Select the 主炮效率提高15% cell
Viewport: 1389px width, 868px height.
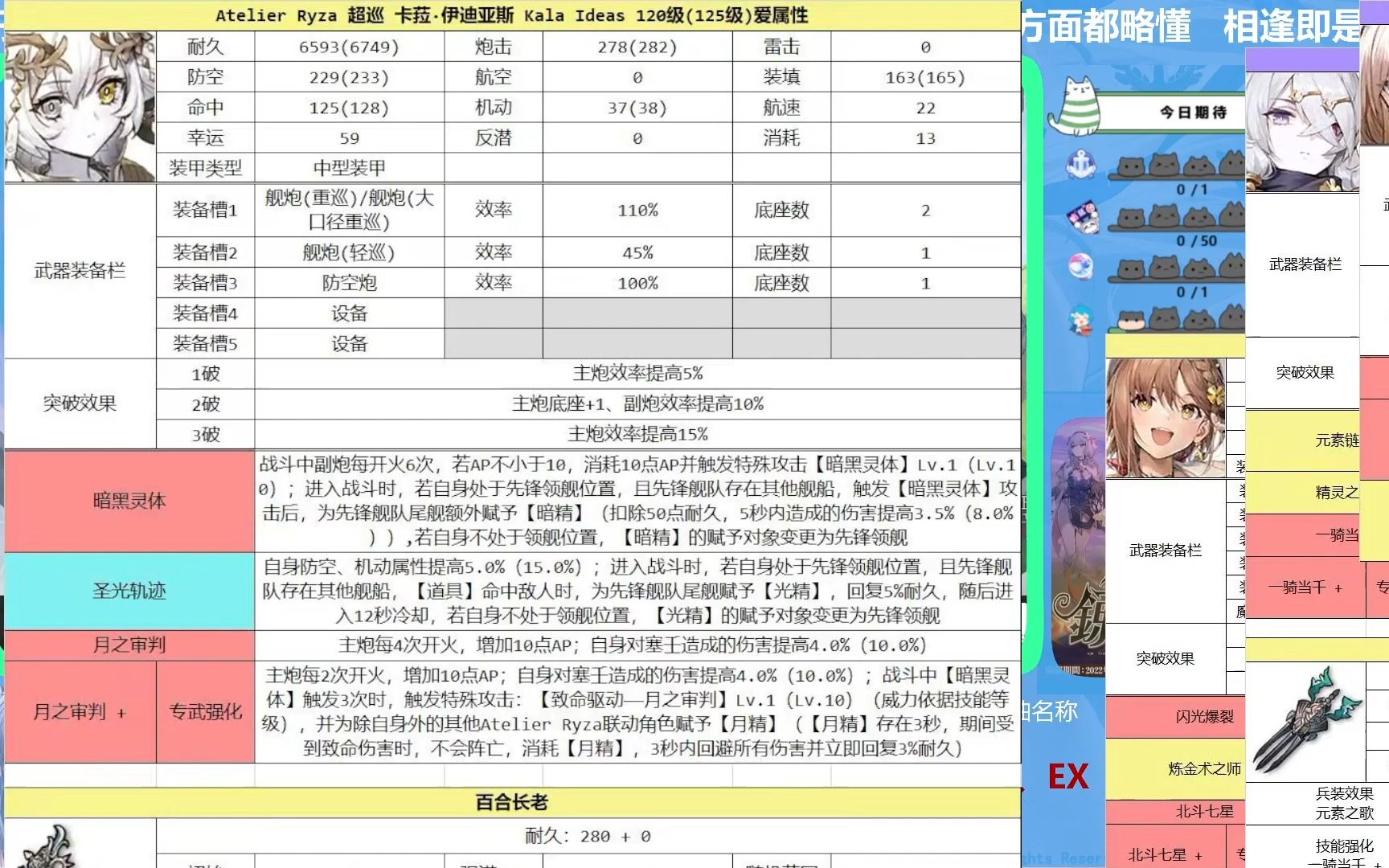click(x=637, y=434)
